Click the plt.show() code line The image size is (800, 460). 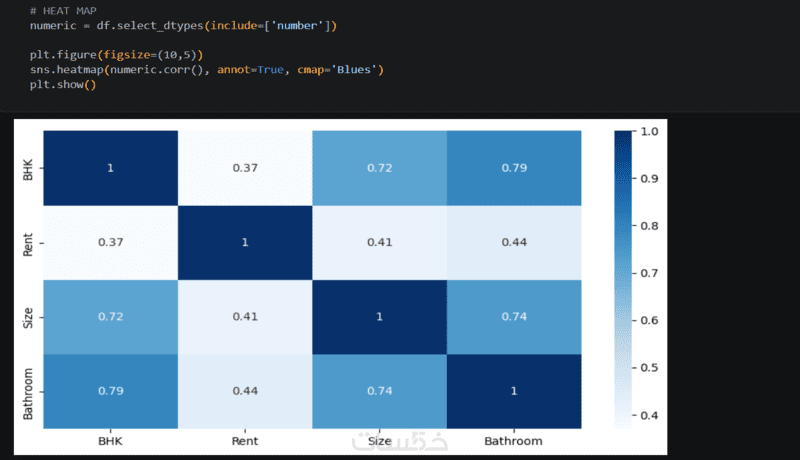tap(63, 85)
